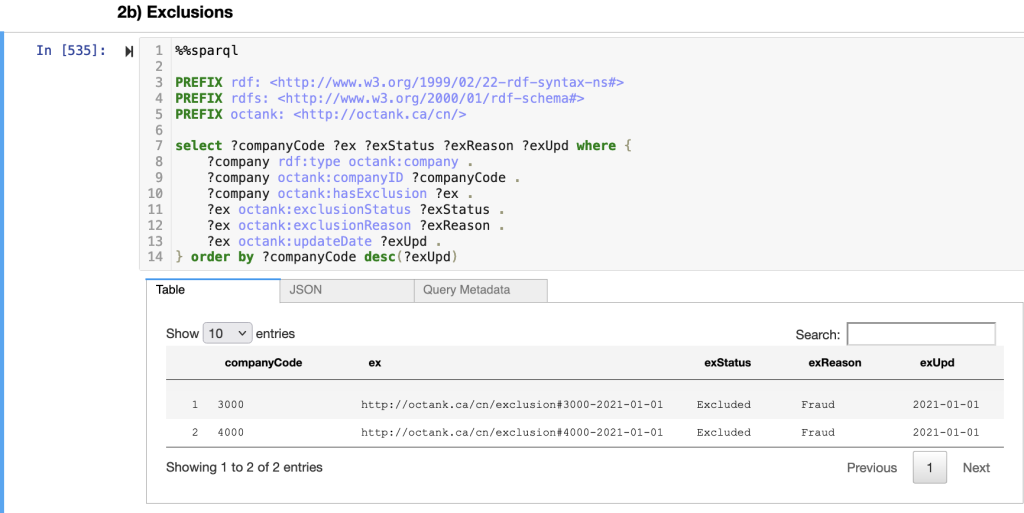
Task: Click the select statement line in code
Action: pos(404,146)
